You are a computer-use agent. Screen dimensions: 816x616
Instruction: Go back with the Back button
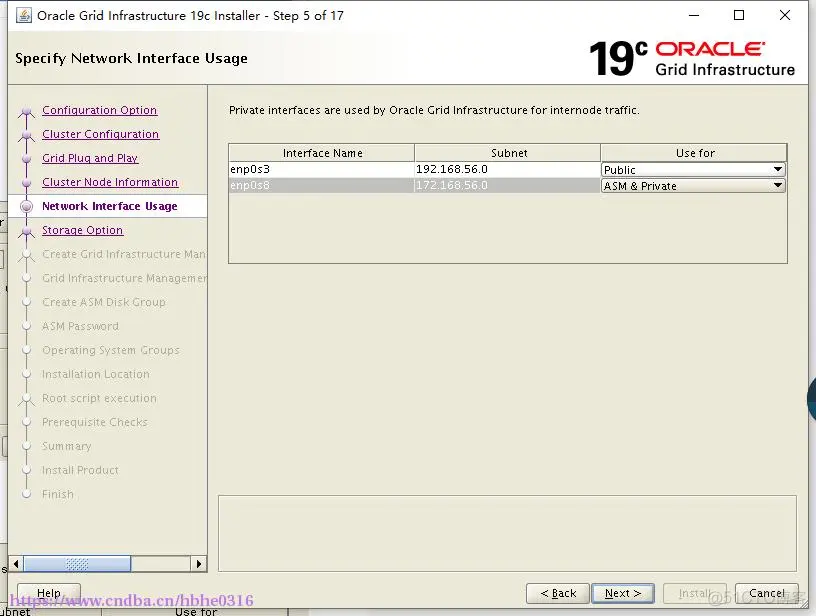pos(558,593)
